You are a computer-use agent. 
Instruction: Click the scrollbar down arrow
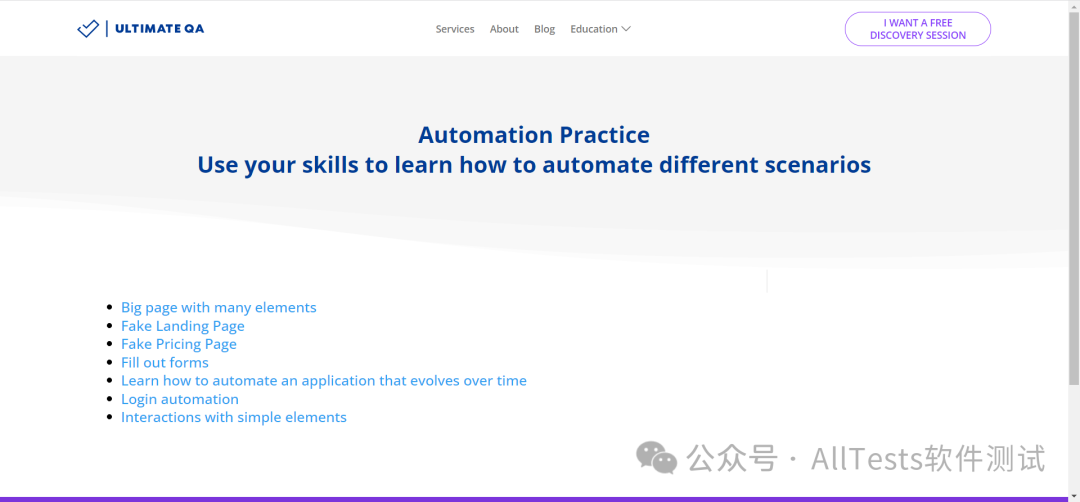pyautogui.click(x=1074, y=496)
